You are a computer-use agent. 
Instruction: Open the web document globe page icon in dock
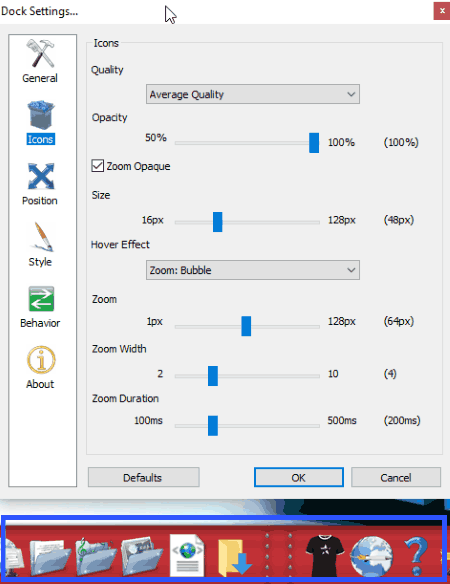tap(187, 556)
